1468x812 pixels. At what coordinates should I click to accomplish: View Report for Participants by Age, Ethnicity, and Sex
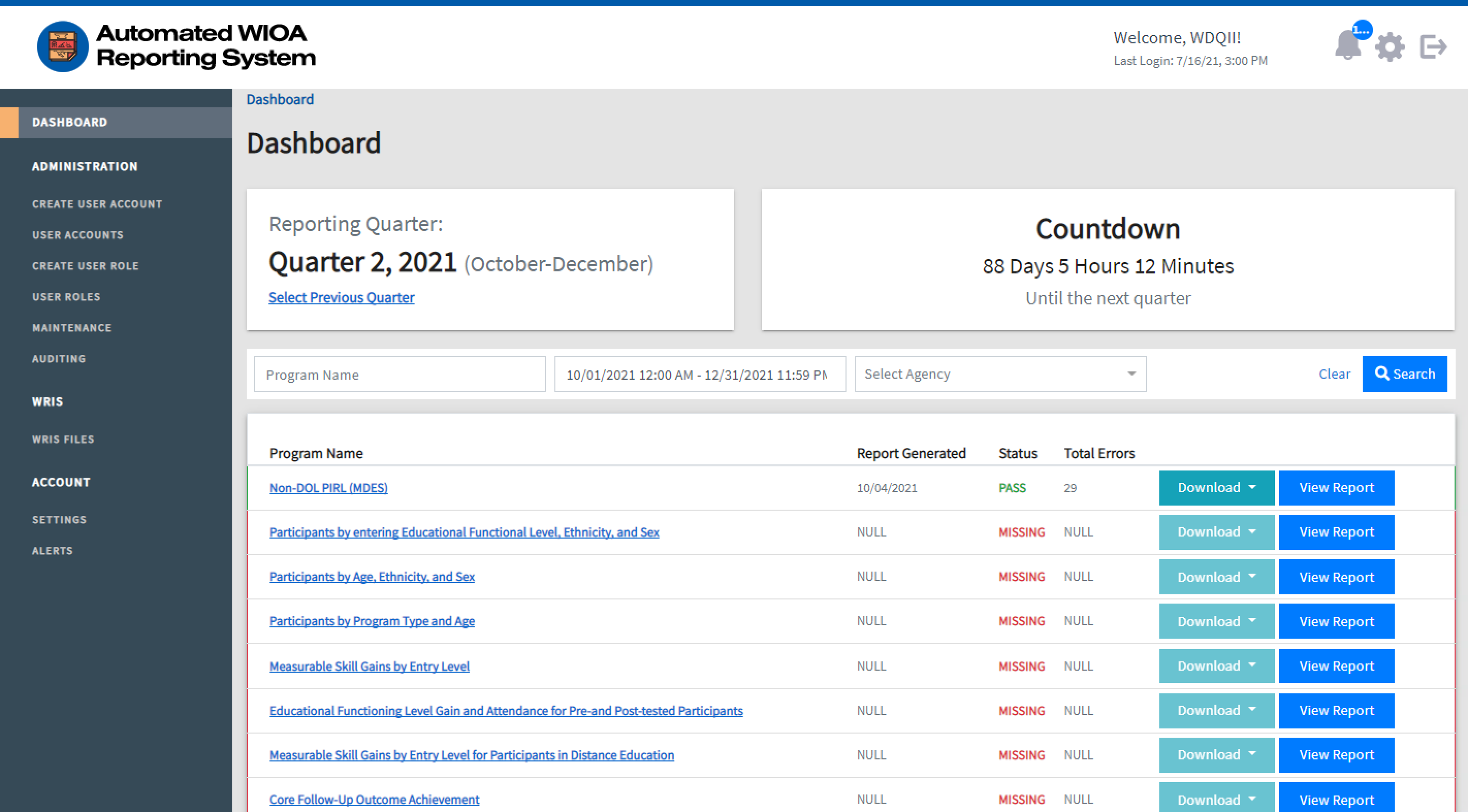click(x=1336, y=577)
